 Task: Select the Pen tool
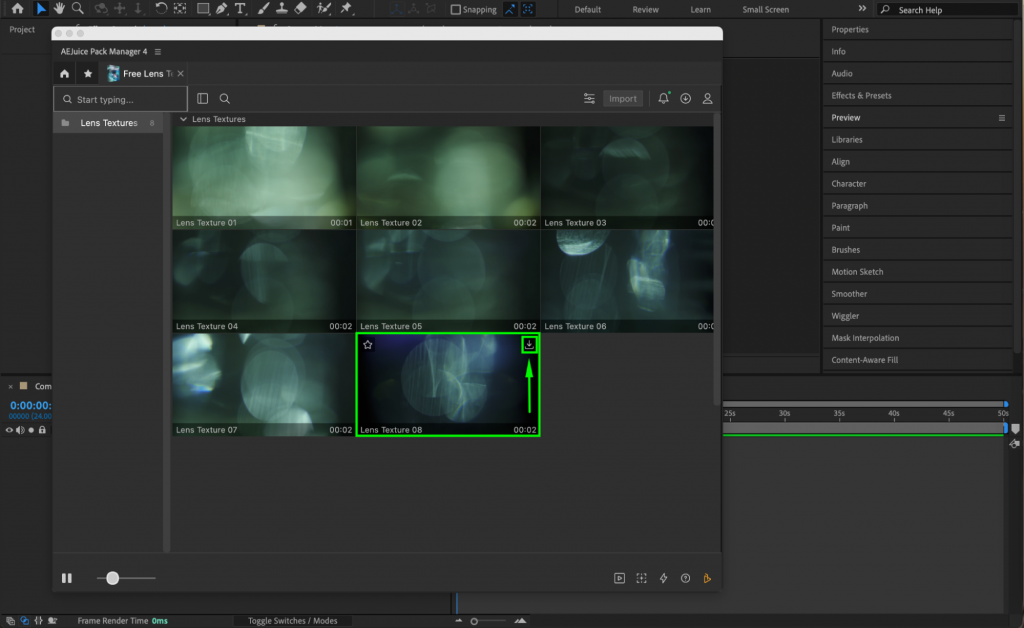[223, 9]
